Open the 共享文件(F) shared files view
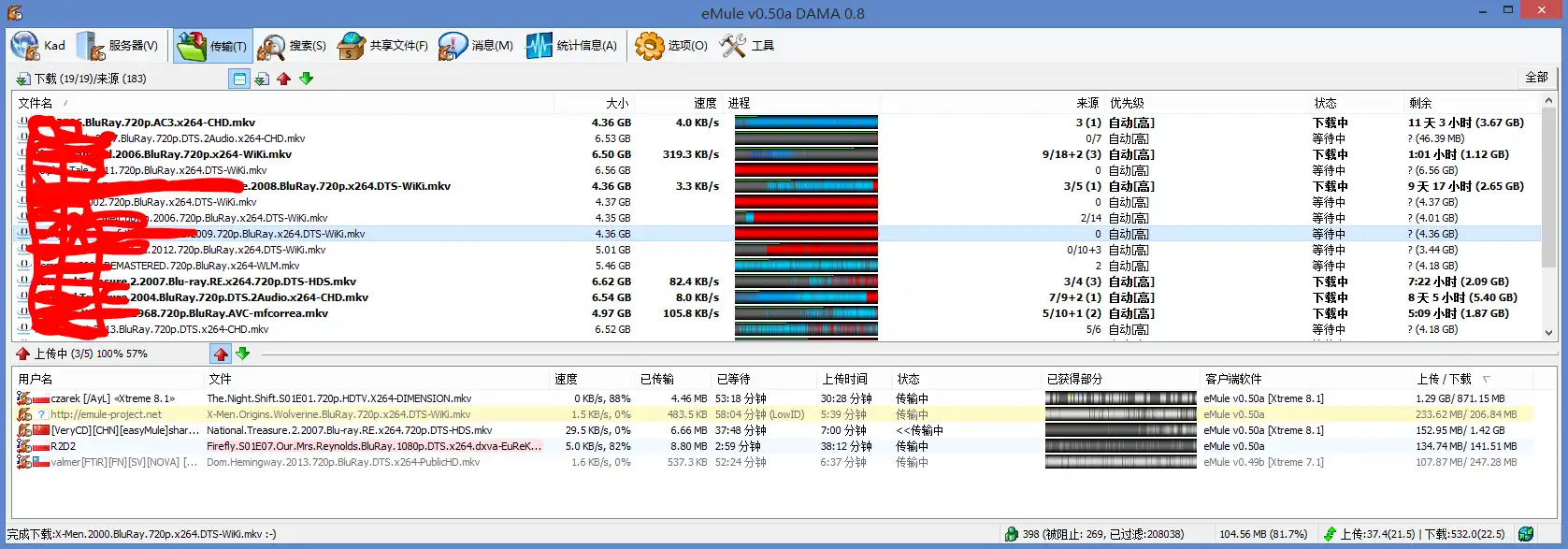Screen dimensions: 1568x549 tap(383, 45)
